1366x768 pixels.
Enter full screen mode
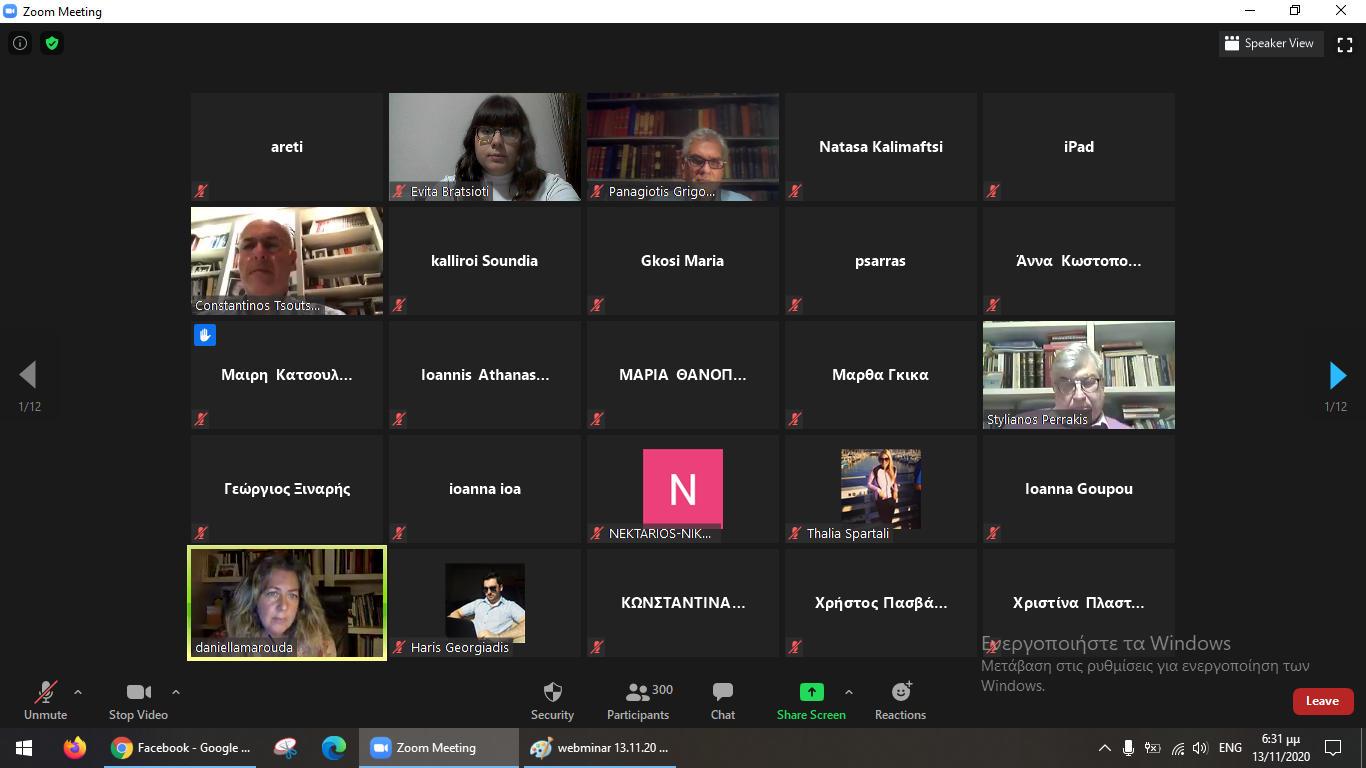tap(1344, 44)
